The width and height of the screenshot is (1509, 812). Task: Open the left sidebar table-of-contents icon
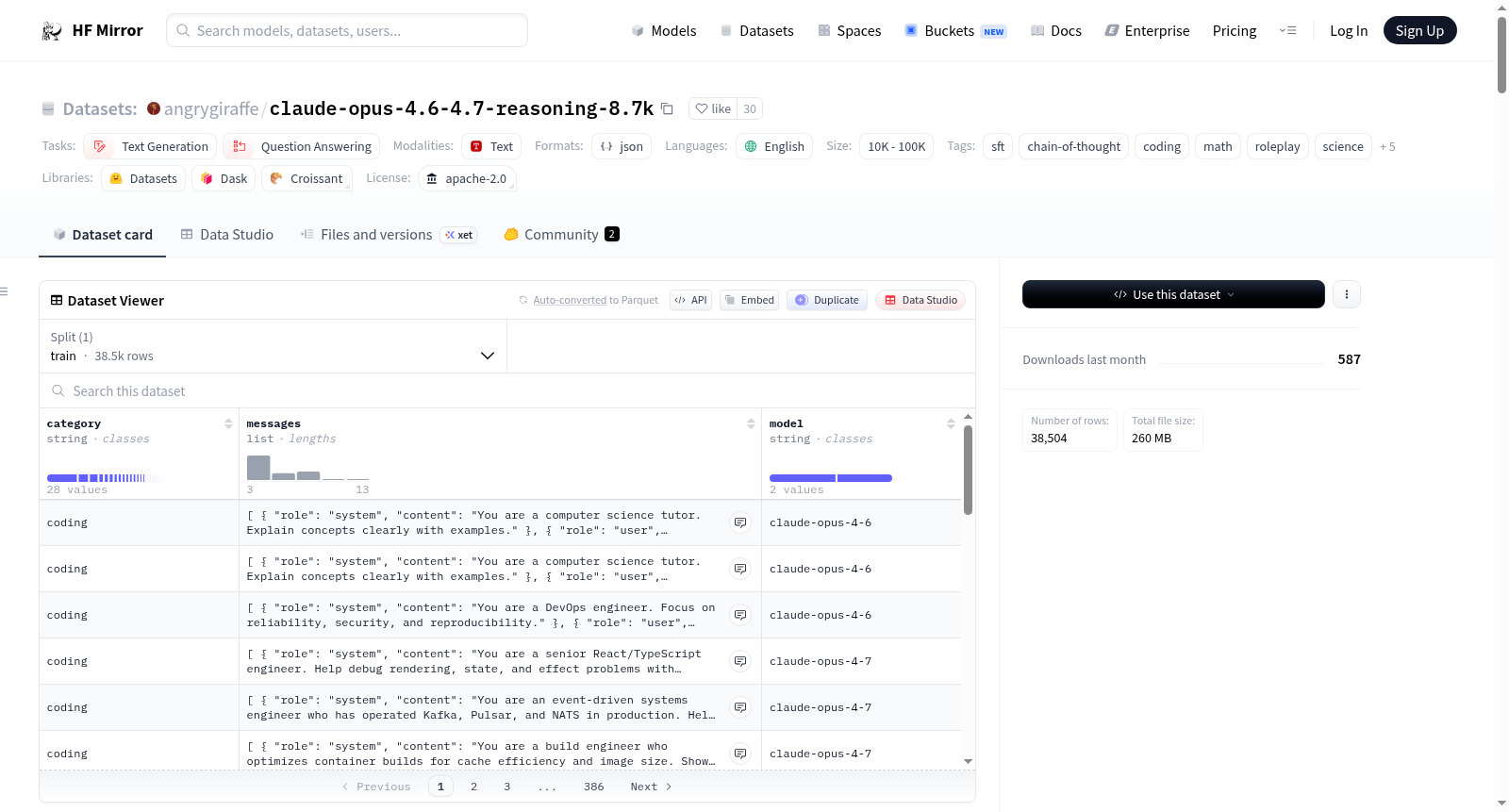click(x=5, y=291)
